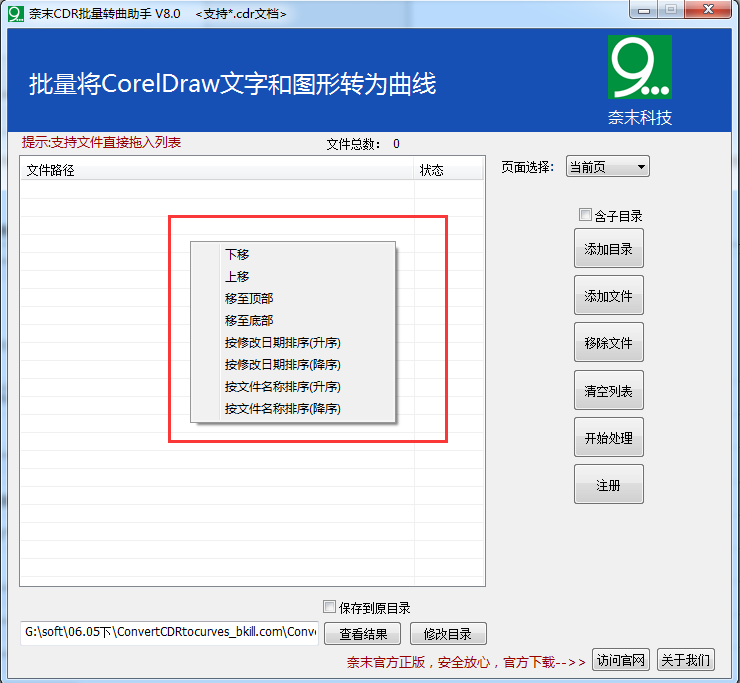Click the app icon in the title bar
Screen dimensions: 740x683
(x=16, y=14)
